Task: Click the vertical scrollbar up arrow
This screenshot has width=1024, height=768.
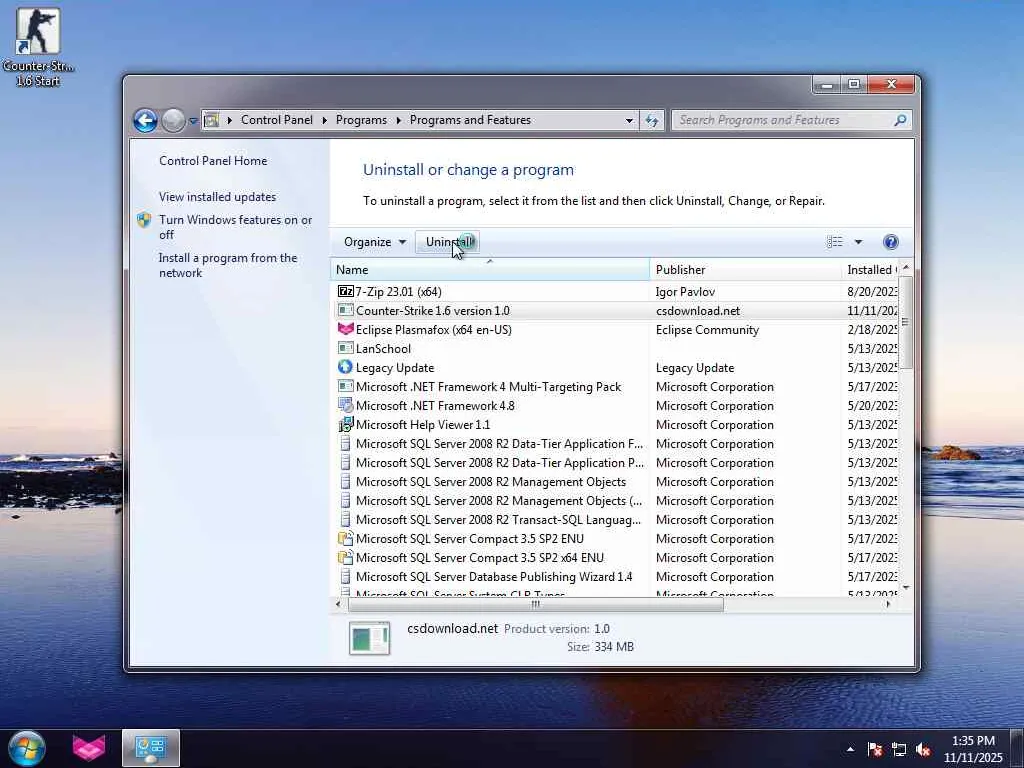Action: [906, 267]
